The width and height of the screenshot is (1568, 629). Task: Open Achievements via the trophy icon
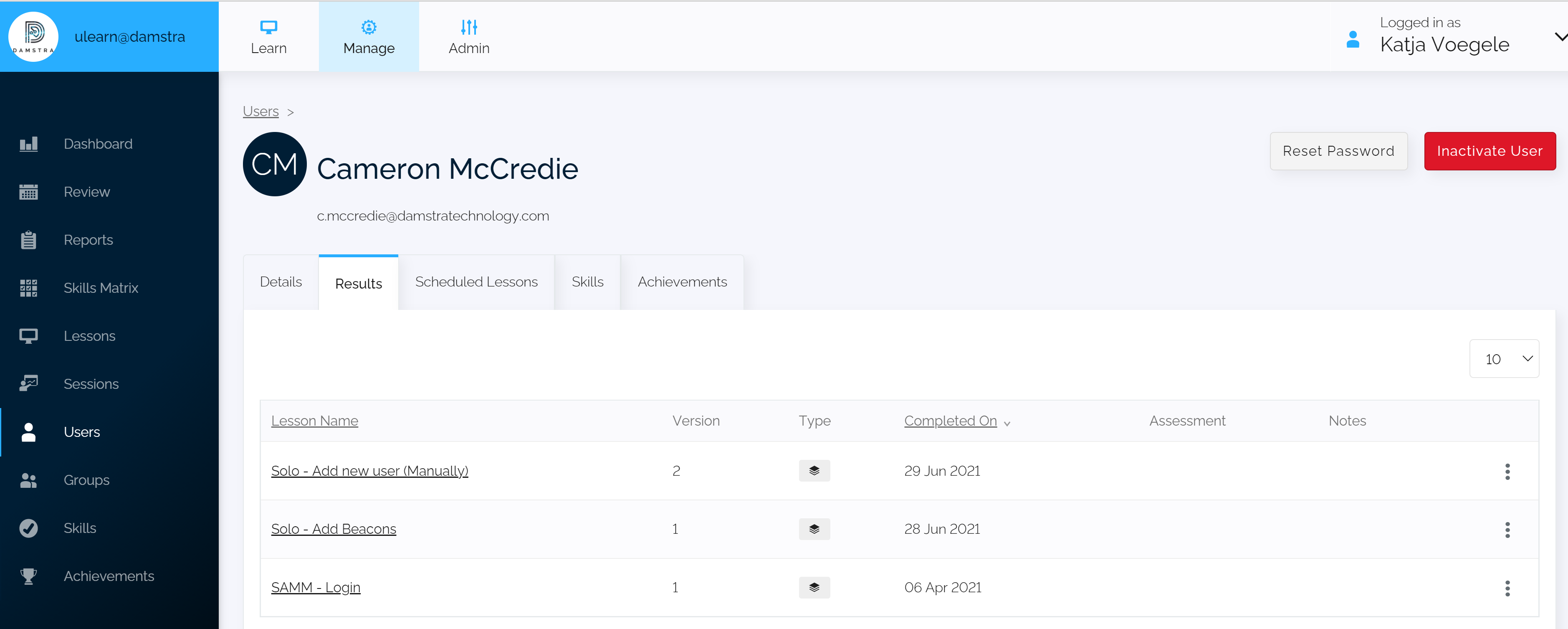[x=28, y=576]
